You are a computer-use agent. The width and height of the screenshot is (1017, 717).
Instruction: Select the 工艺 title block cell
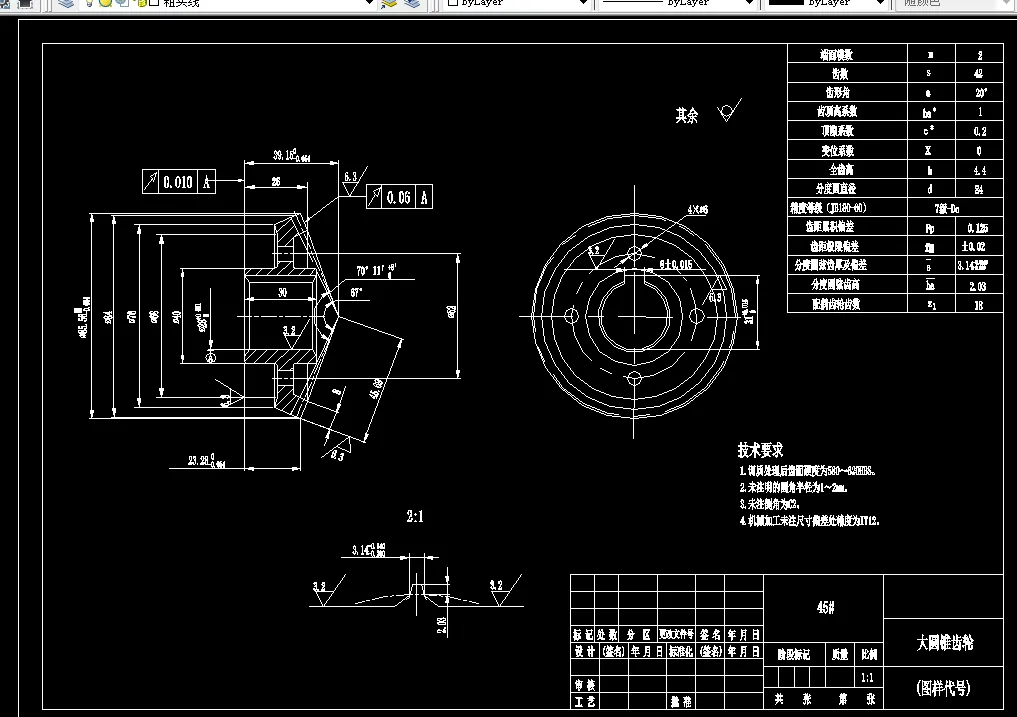584,701
